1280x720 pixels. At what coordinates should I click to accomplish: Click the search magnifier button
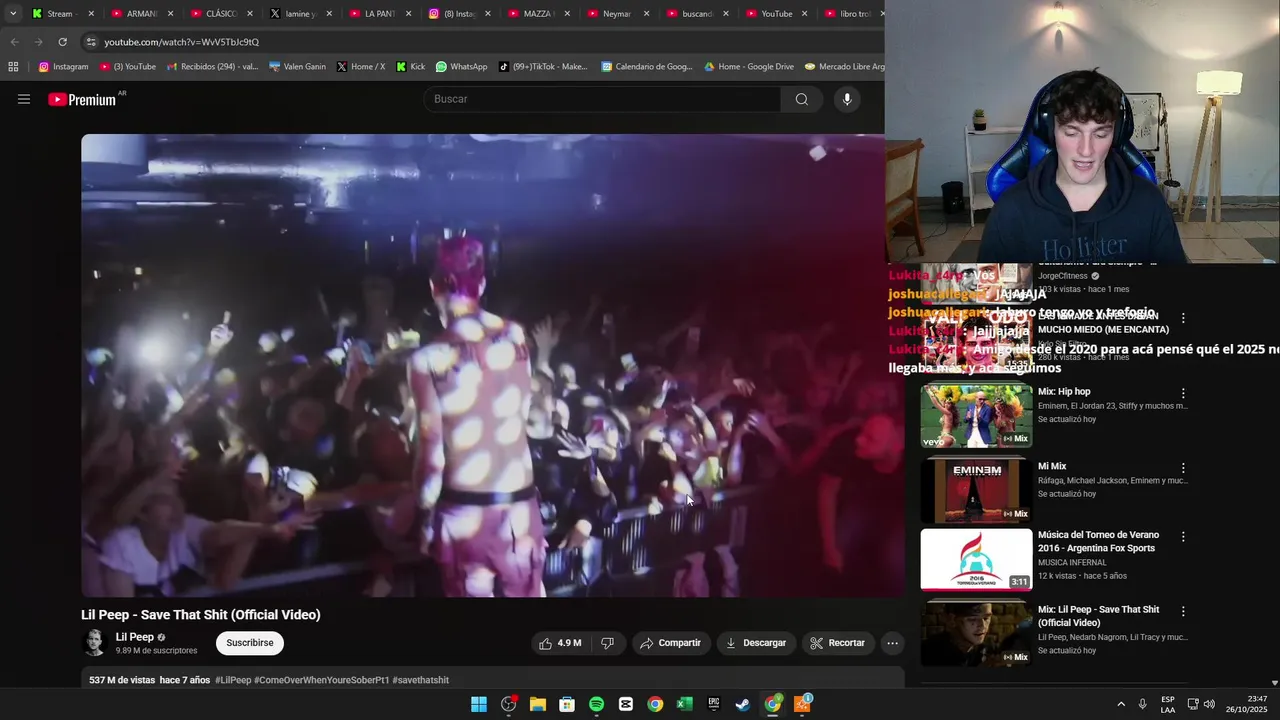pyautogui.click(x=801, y=99)
